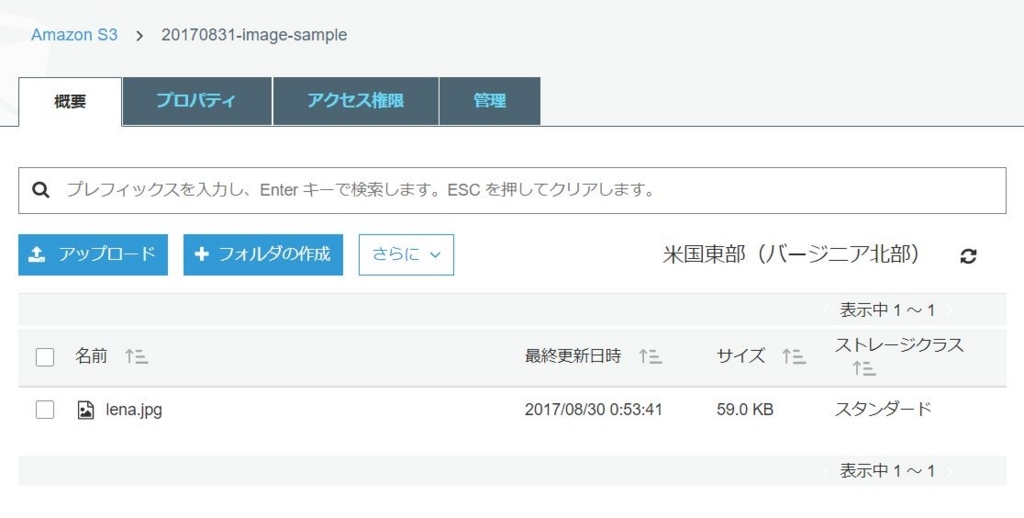The width and height of the screenshot is (1024, 518).
Task: Click the magnifier search icon
Action: 40,190
